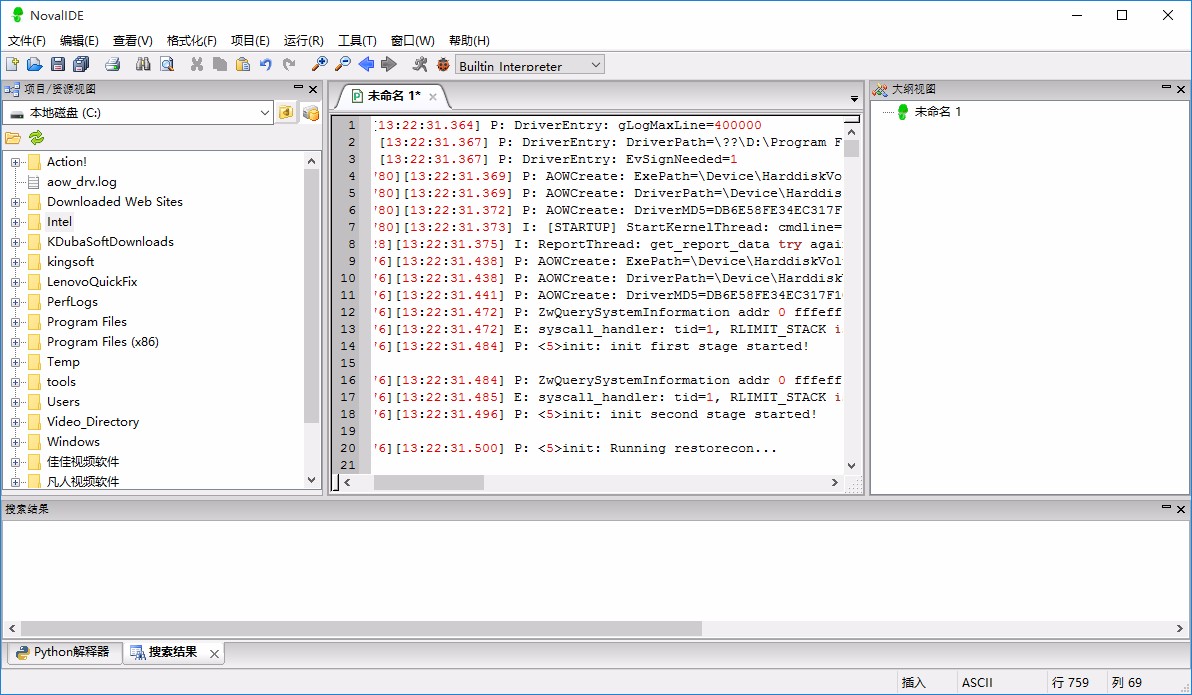This screenshot has height=695, width=1192.
Task: Click the editor vertical scroll down arrow
Action: (x=851, y=465)
